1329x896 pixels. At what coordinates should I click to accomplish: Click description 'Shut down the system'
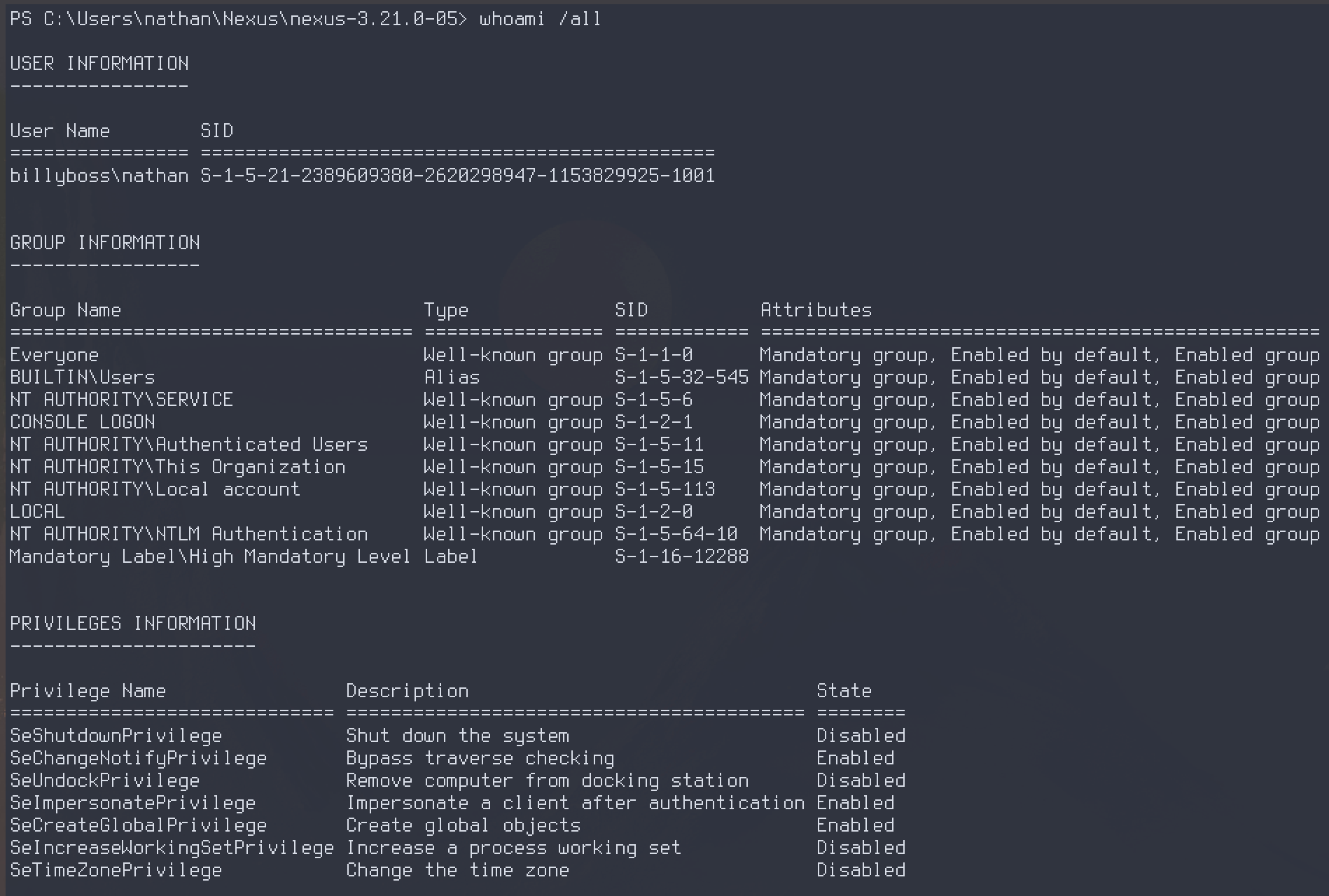coord(458,736)
